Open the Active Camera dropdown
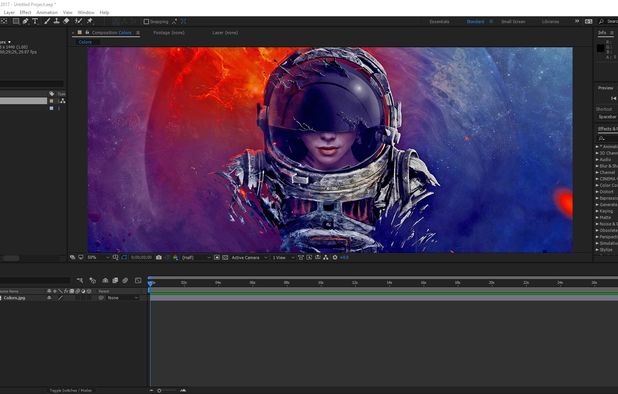 [x=249, y=257]
